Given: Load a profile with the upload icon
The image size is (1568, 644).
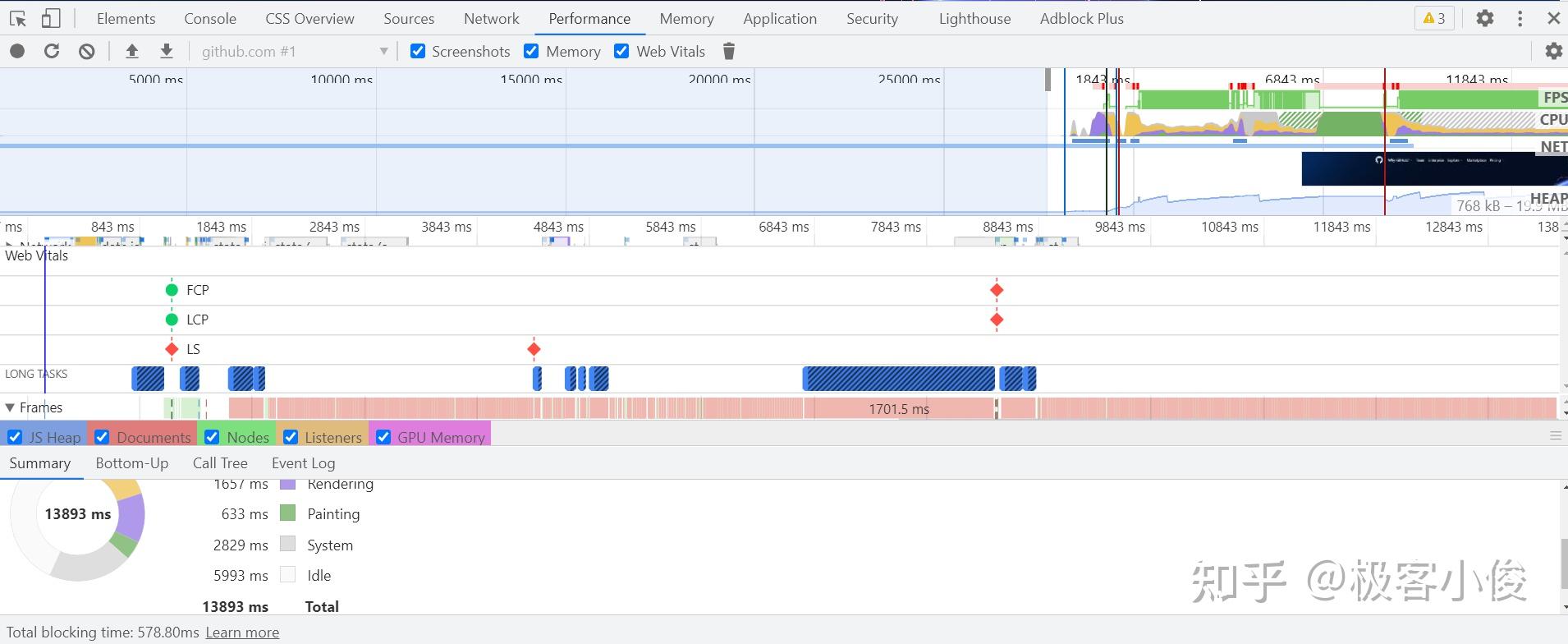Looking at the screenshot, I should pyautogui.click(x=131, y=51).
